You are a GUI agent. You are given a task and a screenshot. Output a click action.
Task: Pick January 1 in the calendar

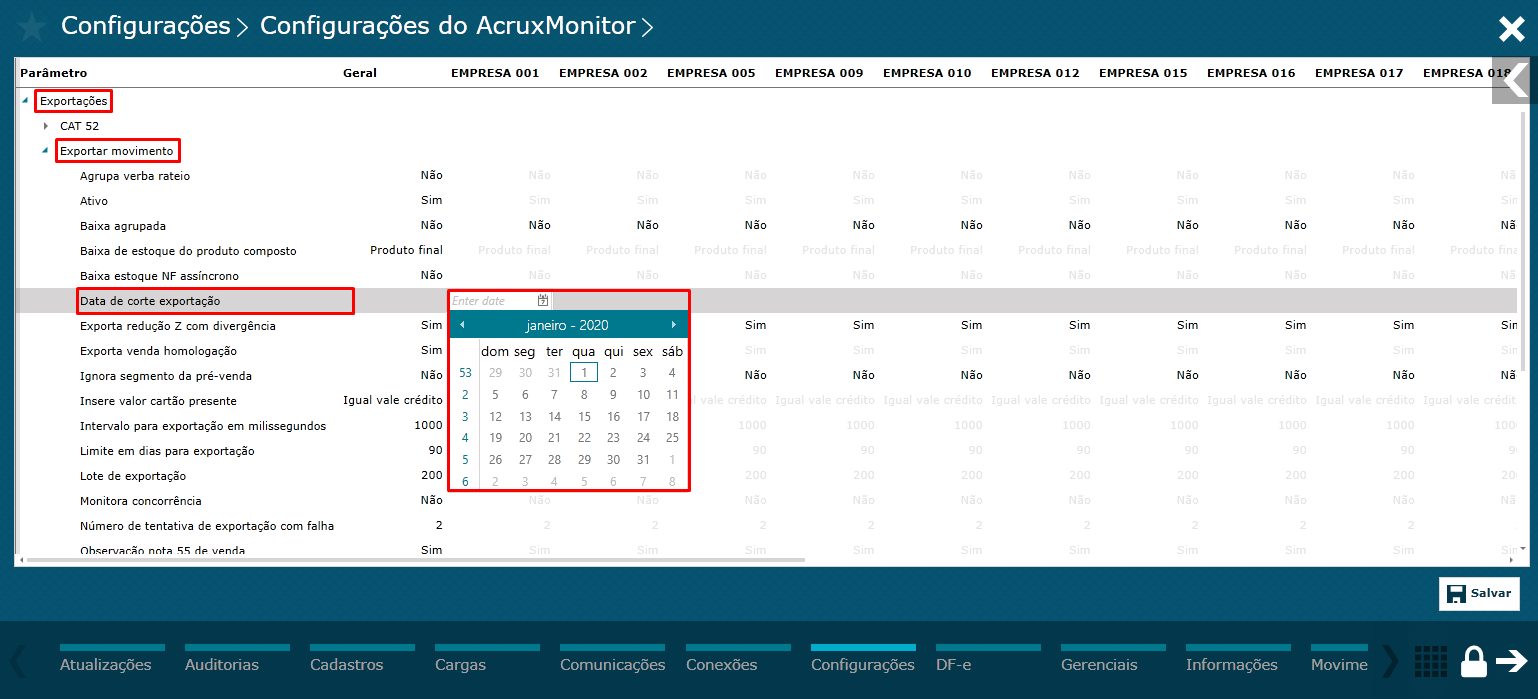pyautogui.click(x=584, y=373)
